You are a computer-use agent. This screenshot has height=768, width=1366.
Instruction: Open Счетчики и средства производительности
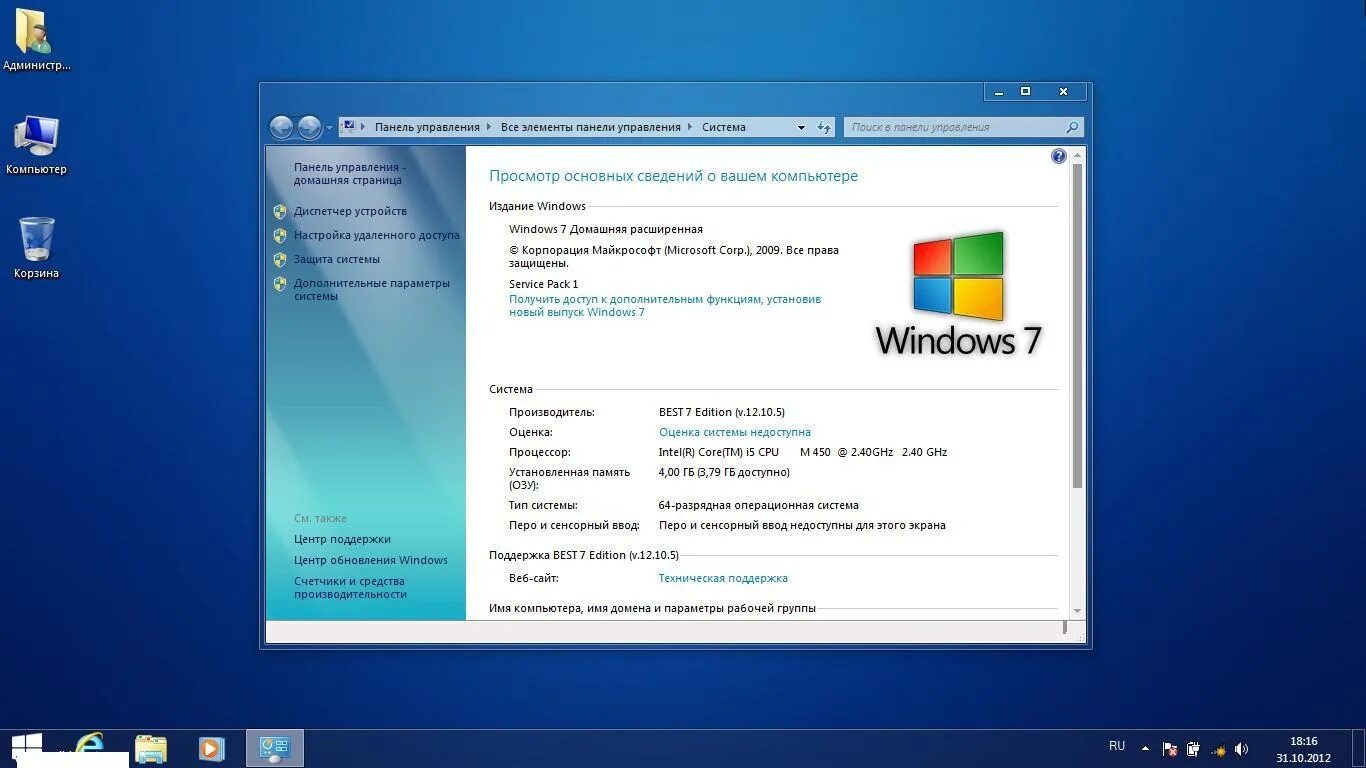tap(350, 587)
